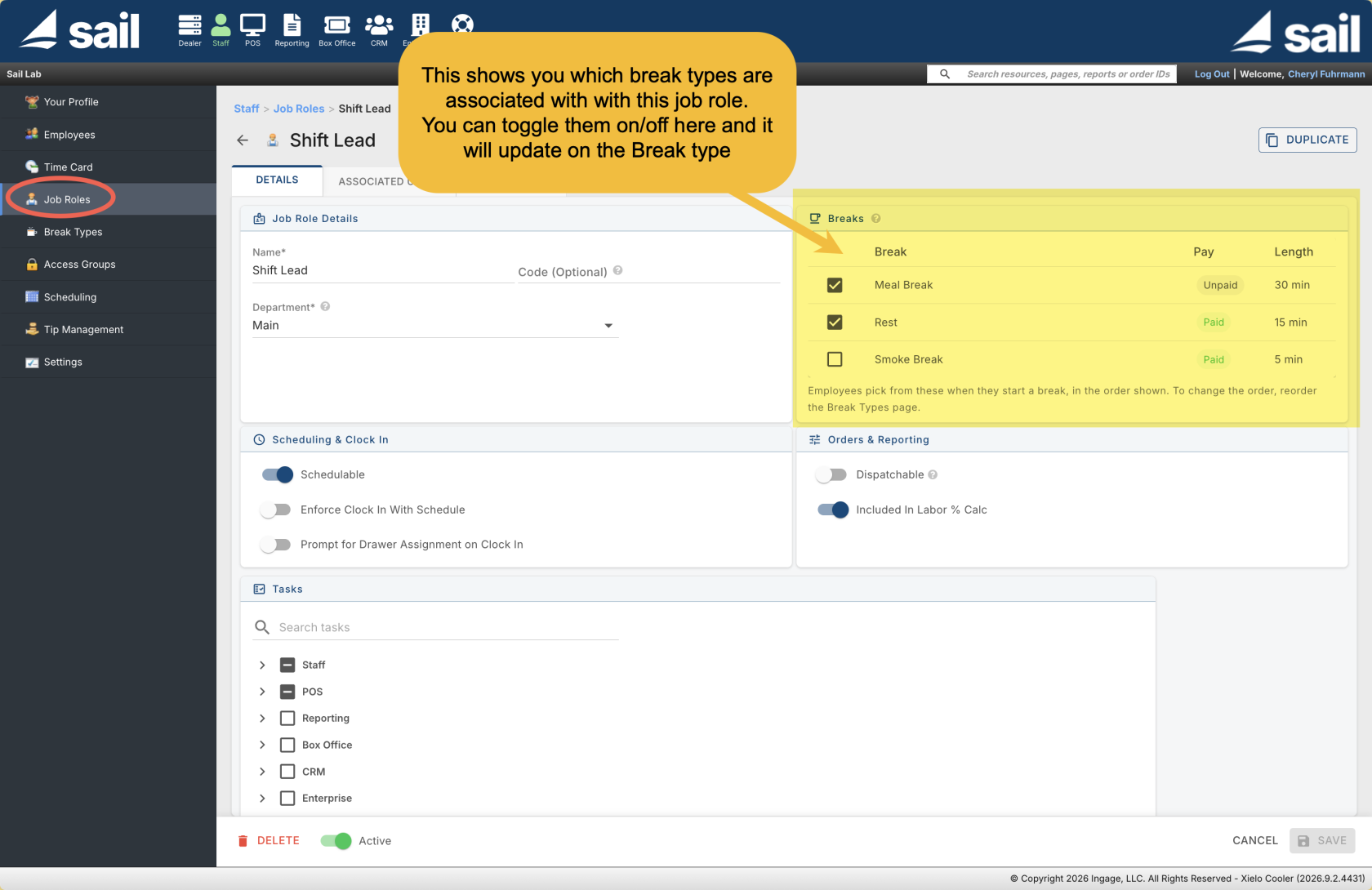The width and height of the screenshot is (1372, 890).
Task: Click the Employees sidebar icon
Action: pos(32,134)
